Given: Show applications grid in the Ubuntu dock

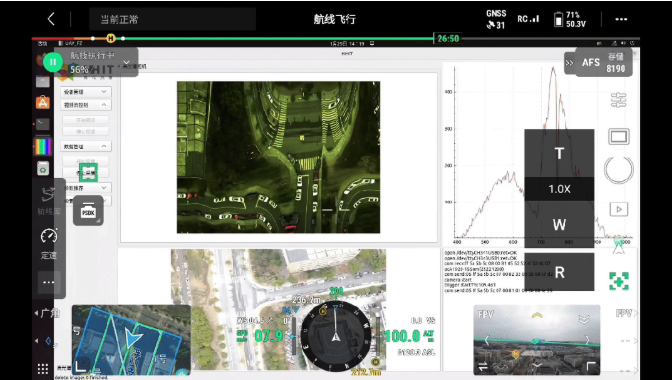Looking at the screenshot, I should pos(43,368).
